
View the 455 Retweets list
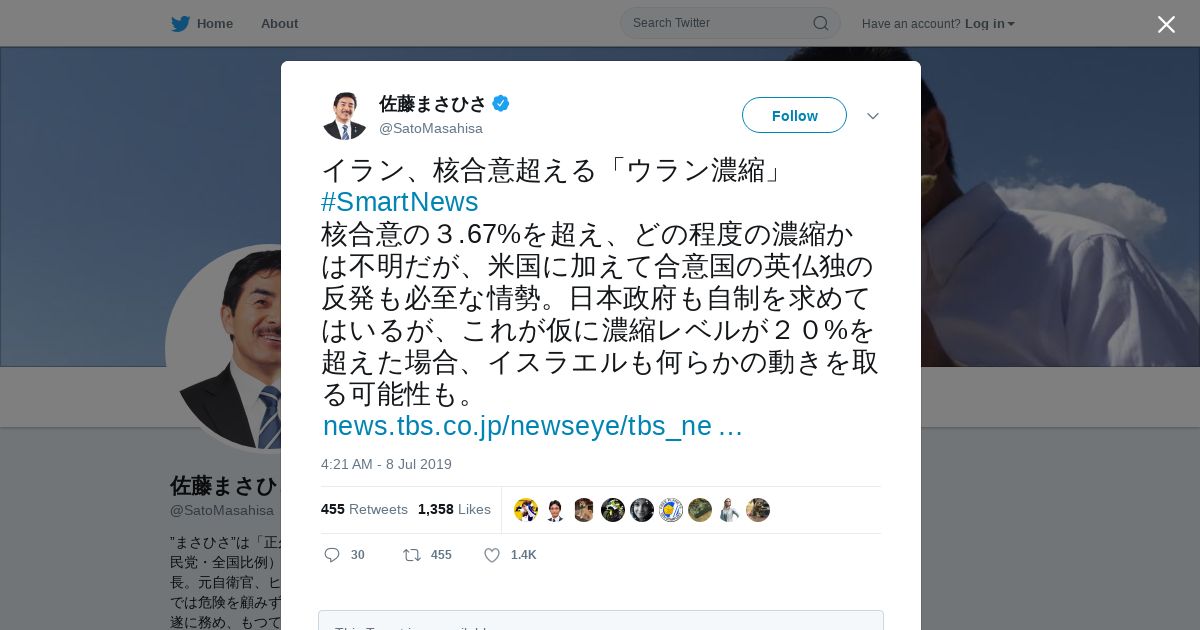coord(364,509)
